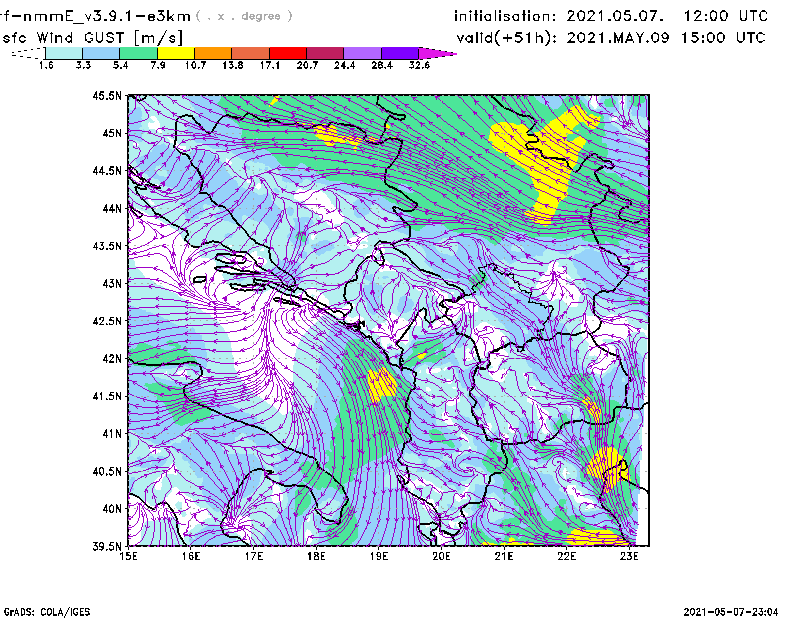Click the model name 'nmmE_v3.9.1-e3km' text
The width and height of the screenshot is (800, 618).
104,16
